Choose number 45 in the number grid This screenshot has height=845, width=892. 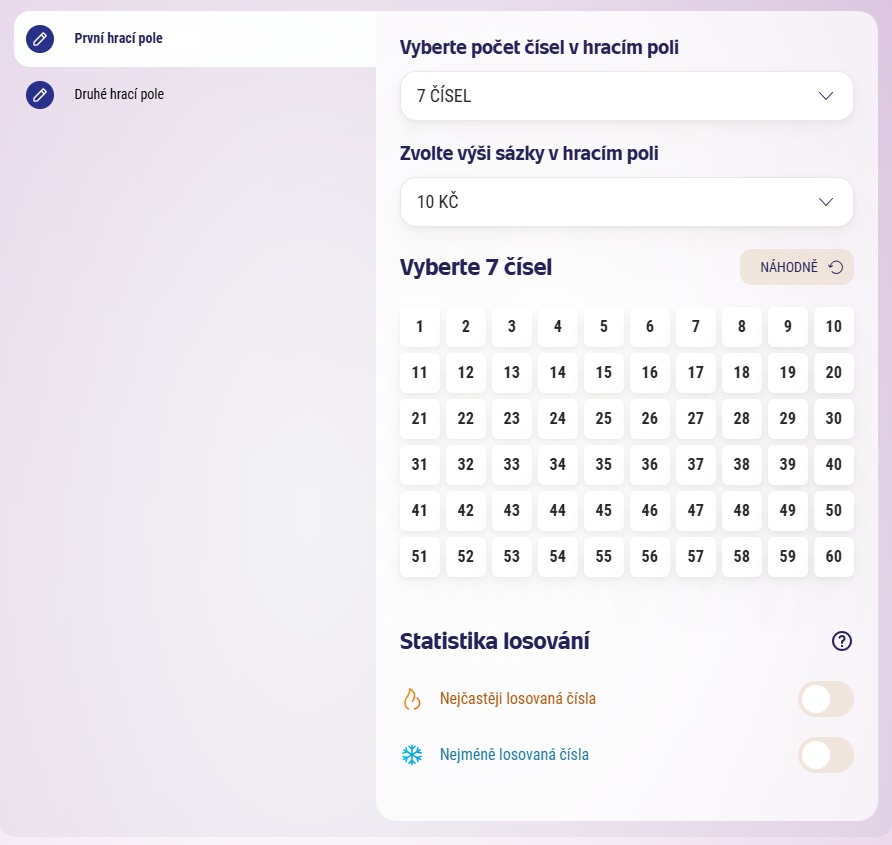click(604, 510)
